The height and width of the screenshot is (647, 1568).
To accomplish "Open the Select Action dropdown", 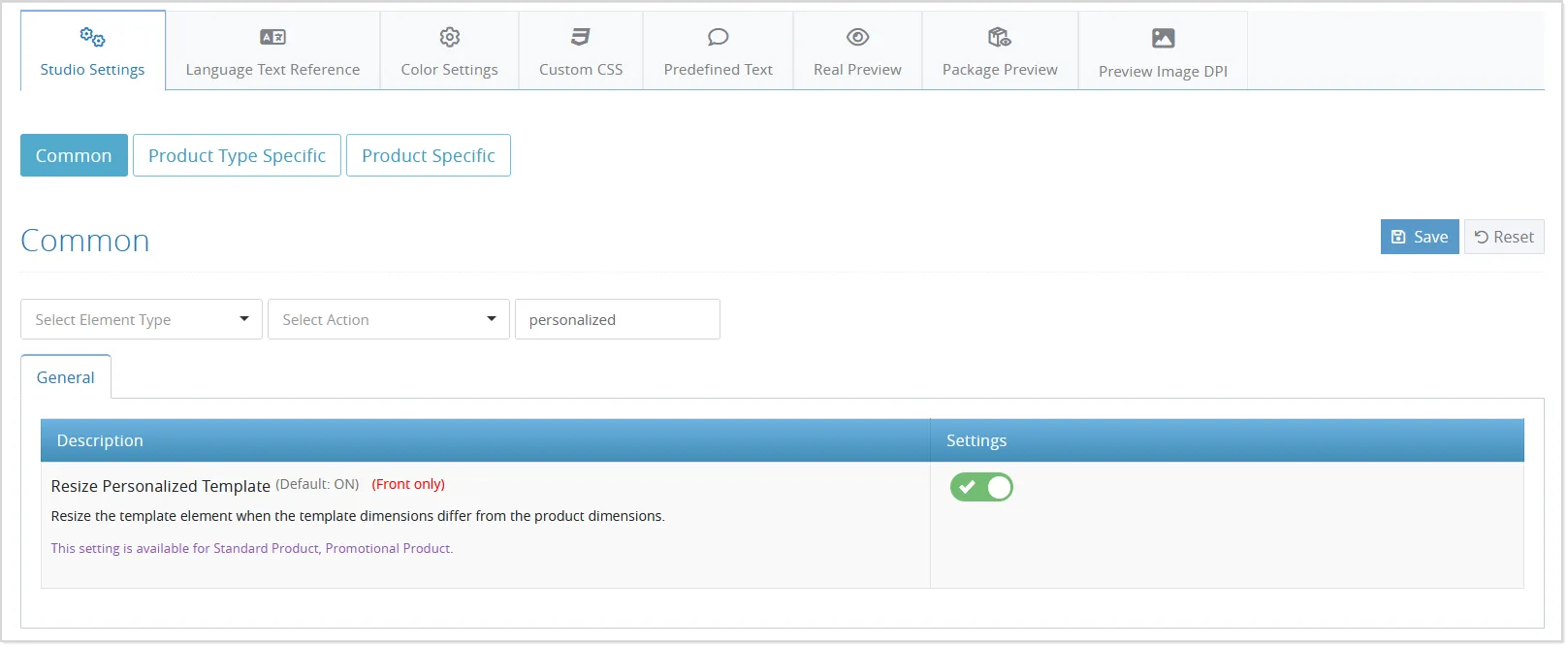I will tap(388, 319).
